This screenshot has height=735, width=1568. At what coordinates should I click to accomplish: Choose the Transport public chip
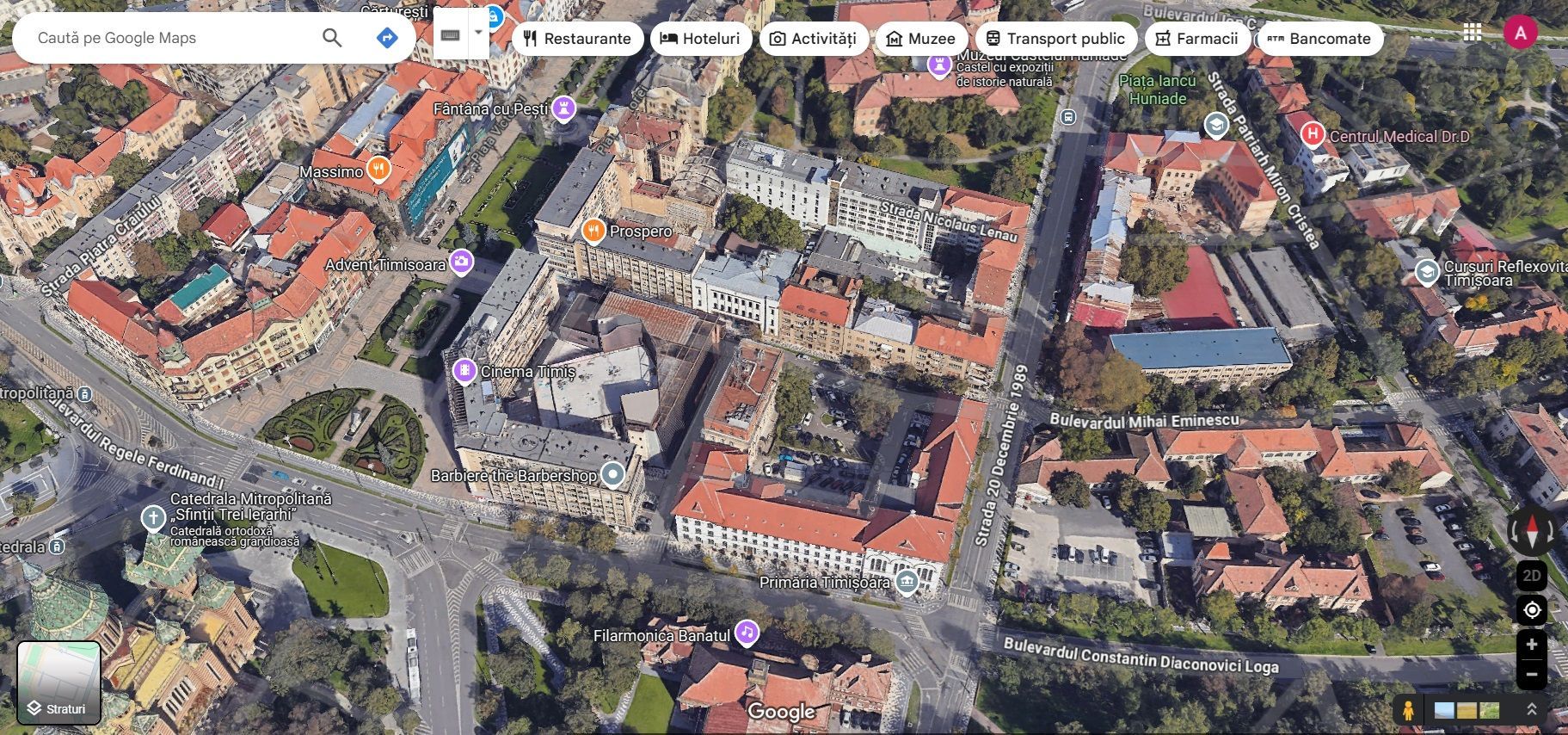point(1056,39)
